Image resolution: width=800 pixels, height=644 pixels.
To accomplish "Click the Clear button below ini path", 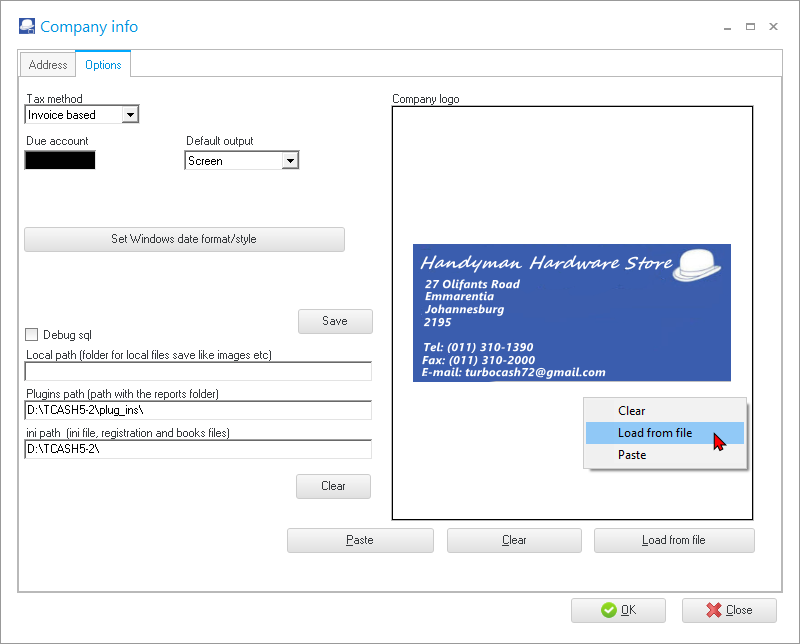I will [333, 486].
